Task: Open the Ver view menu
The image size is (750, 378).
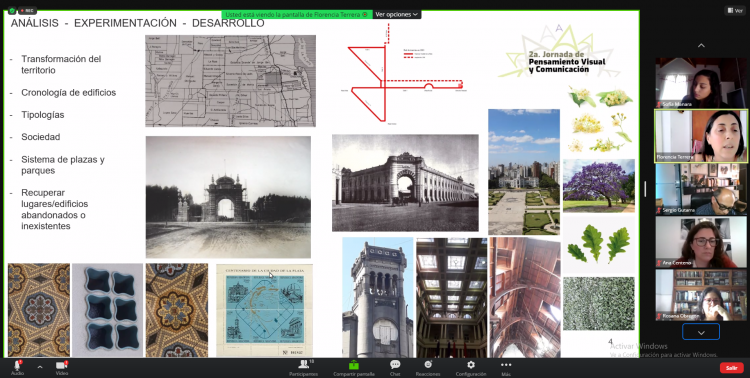Action: point(736,10)
